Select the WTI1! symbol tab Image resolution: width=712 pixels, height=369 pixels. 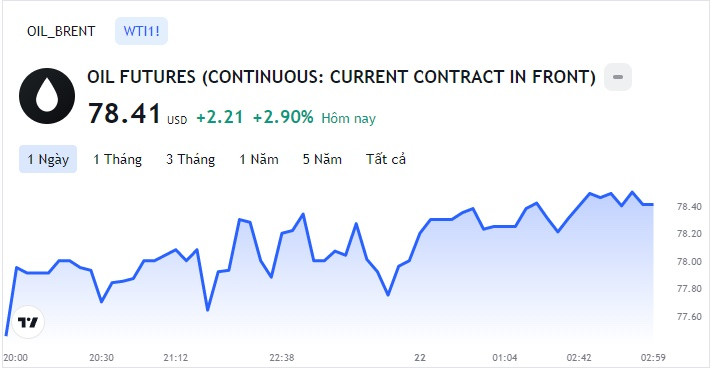point(141,31)
